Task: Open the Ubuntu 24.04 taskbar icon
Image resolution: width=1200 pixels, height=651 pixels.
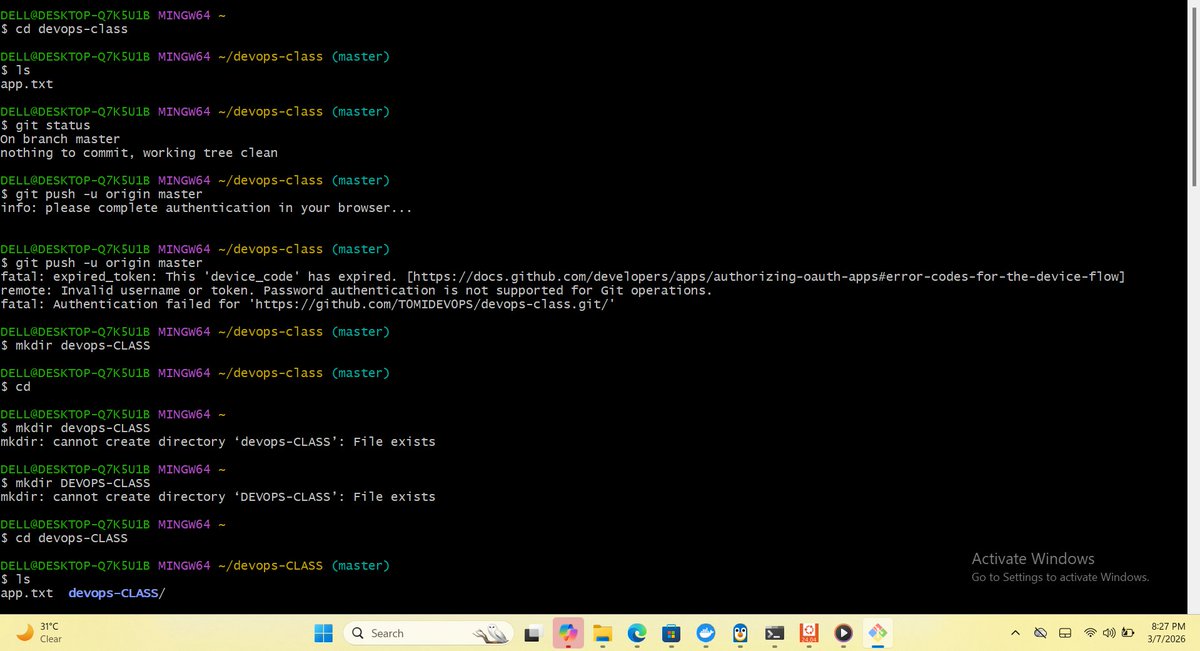Action: click(809, 633)
